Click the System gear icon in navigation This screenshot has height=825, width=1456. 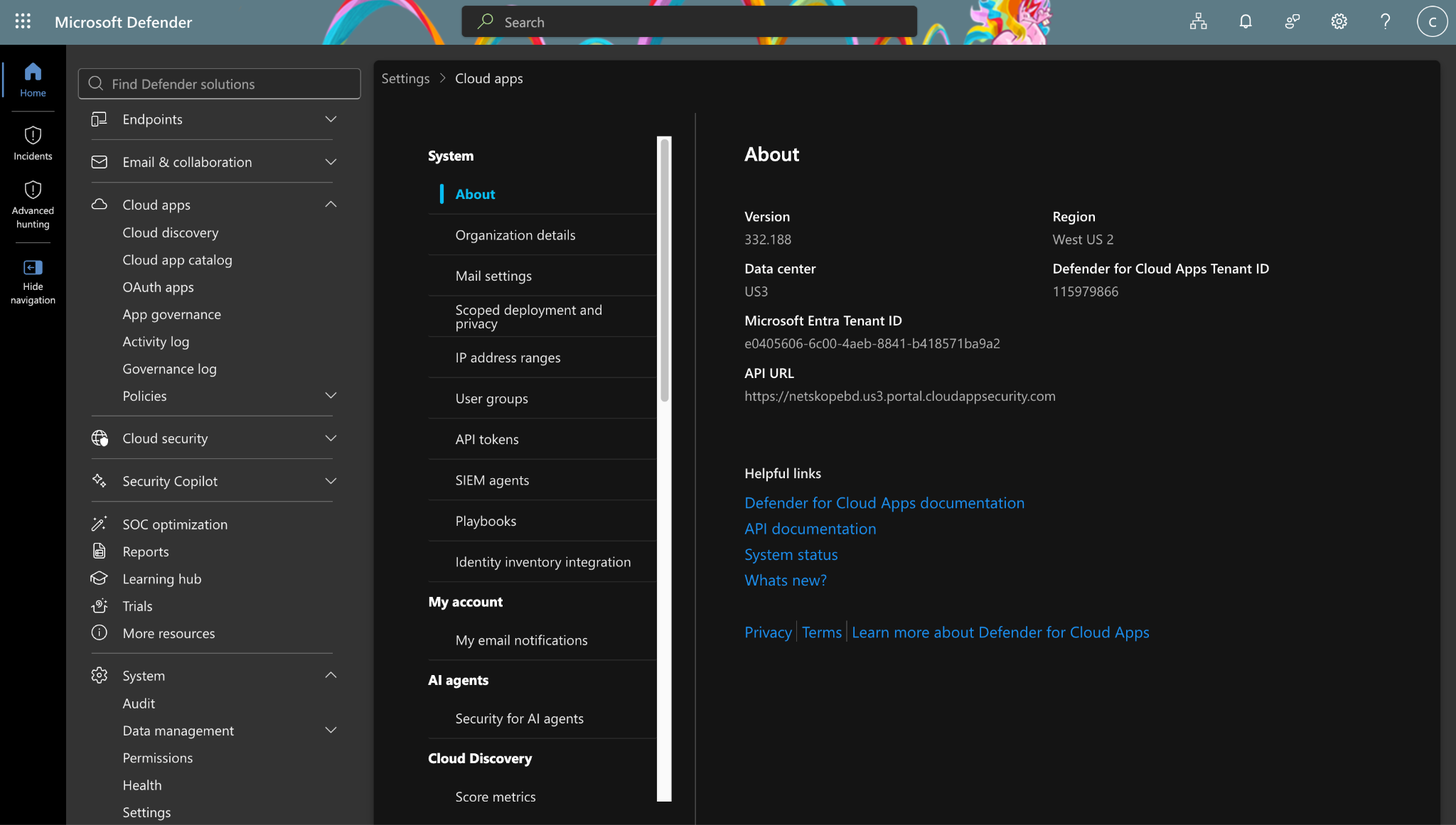click(100, 676)
